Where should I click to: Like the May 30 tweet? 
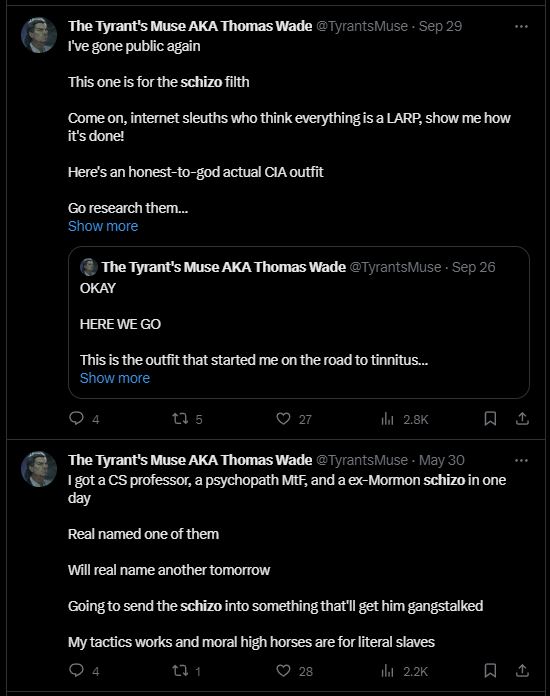294,670
